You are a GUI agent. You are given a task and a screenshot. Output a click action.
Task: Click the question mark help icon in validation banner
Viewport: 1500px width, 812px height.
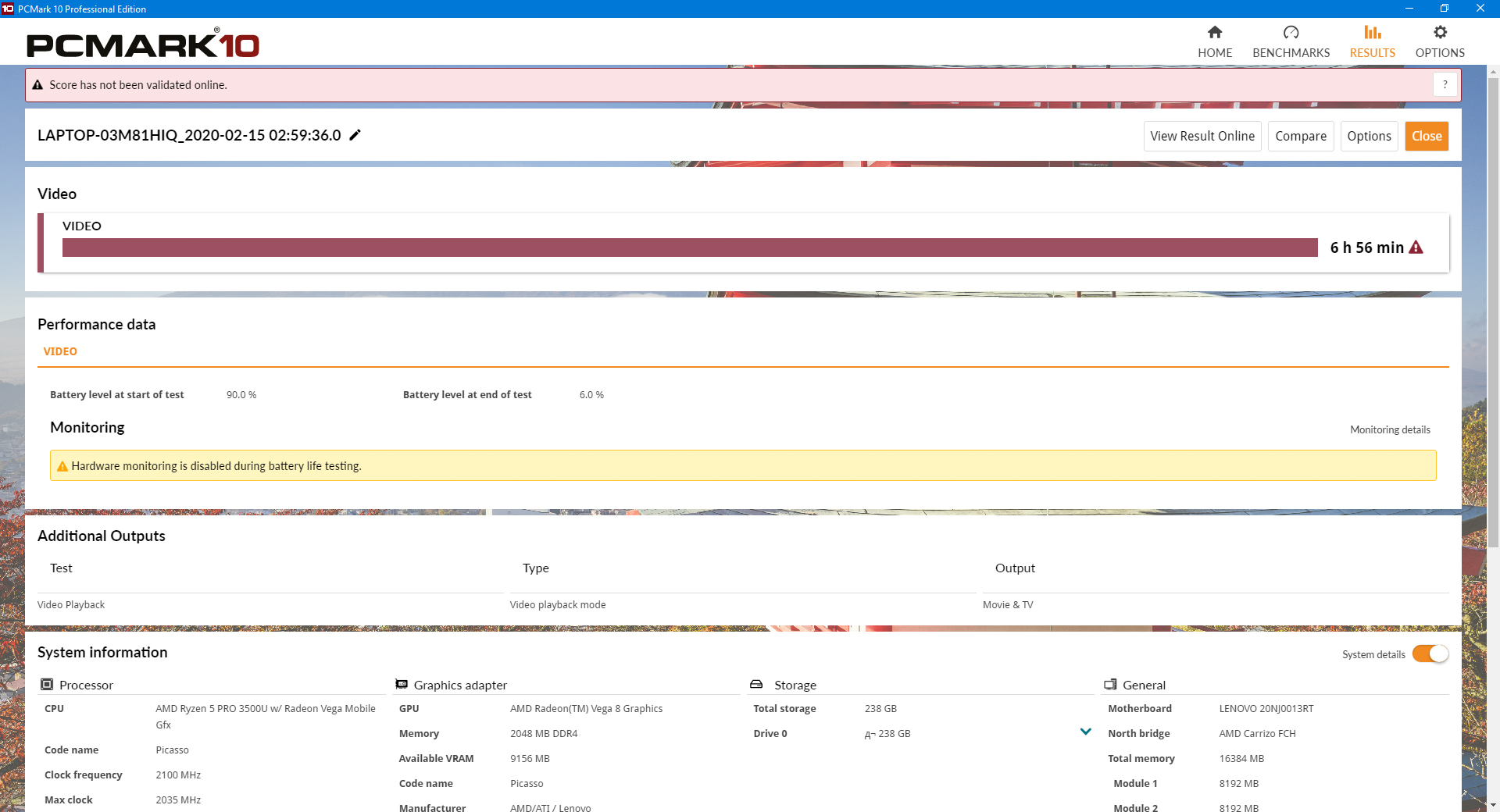point(1445,84)
